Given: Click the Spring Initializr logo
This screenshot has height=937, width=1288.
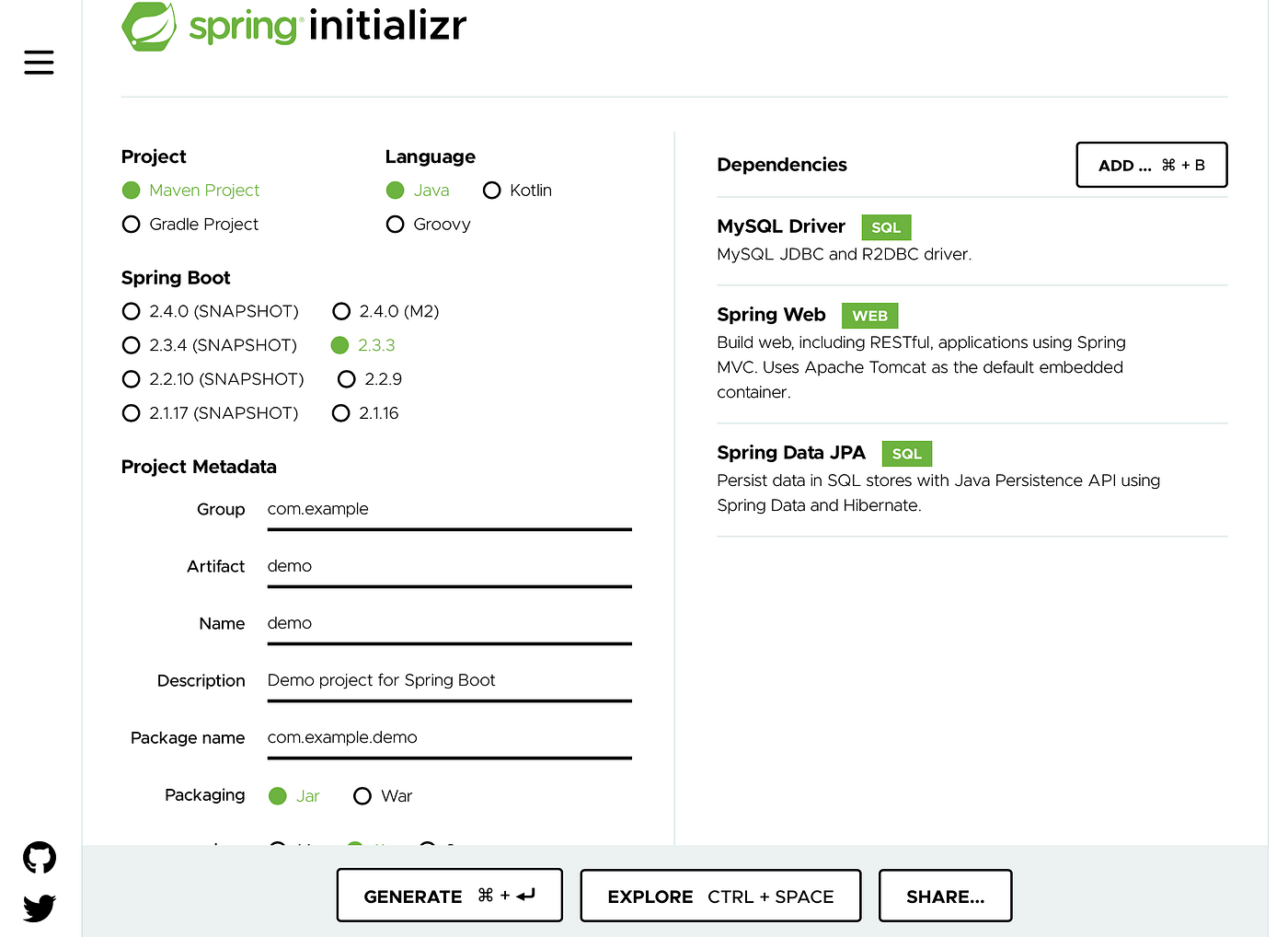Looking at the screenshot, I should (x=294, y=26).
